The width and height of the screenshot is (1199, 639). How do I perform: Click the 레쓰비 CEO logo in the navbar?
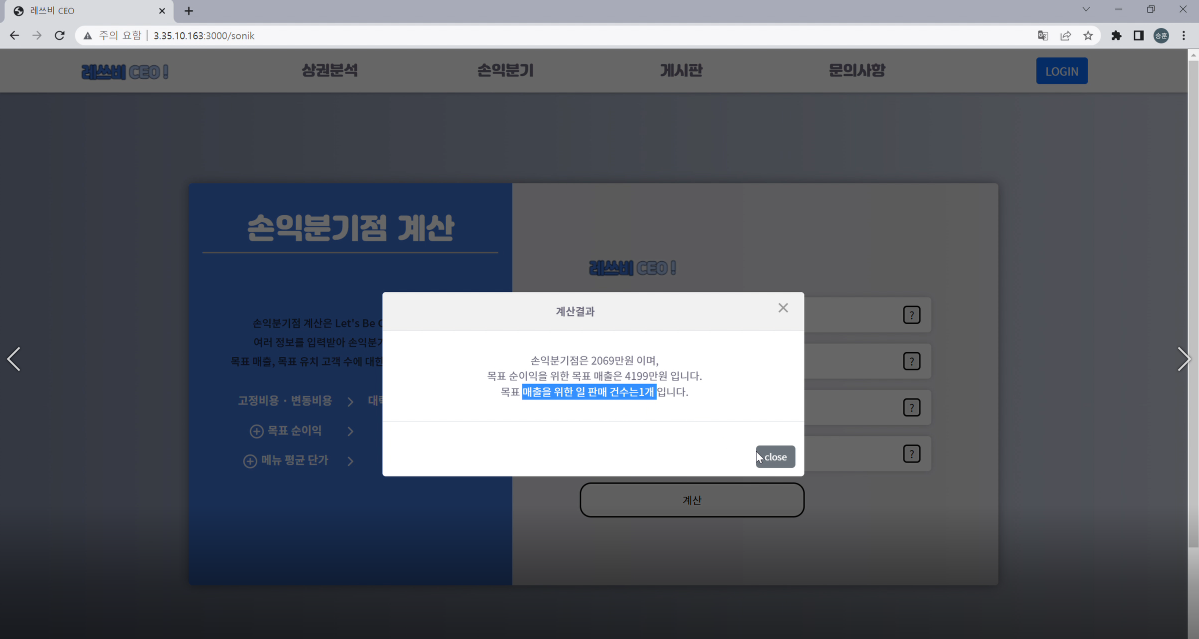coord(125,72)
